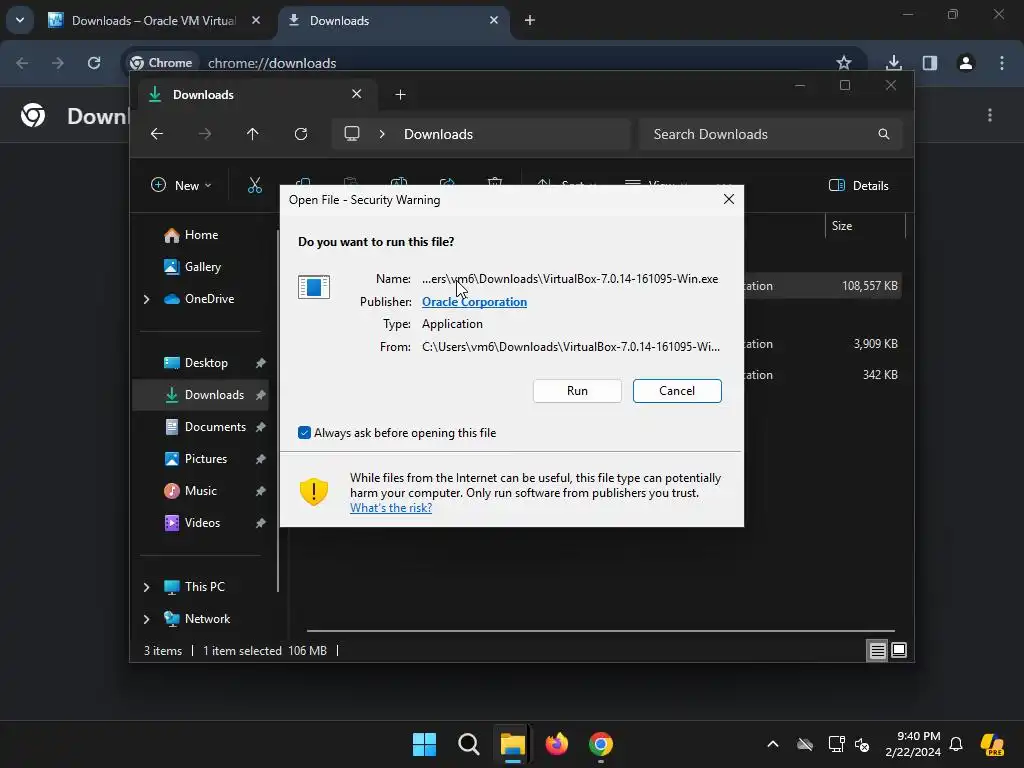Viewport: 1024px width, 768px height.
Task: Select Gallery in the navigation pane
Action: pyautogui.click(x=202, y=266)
